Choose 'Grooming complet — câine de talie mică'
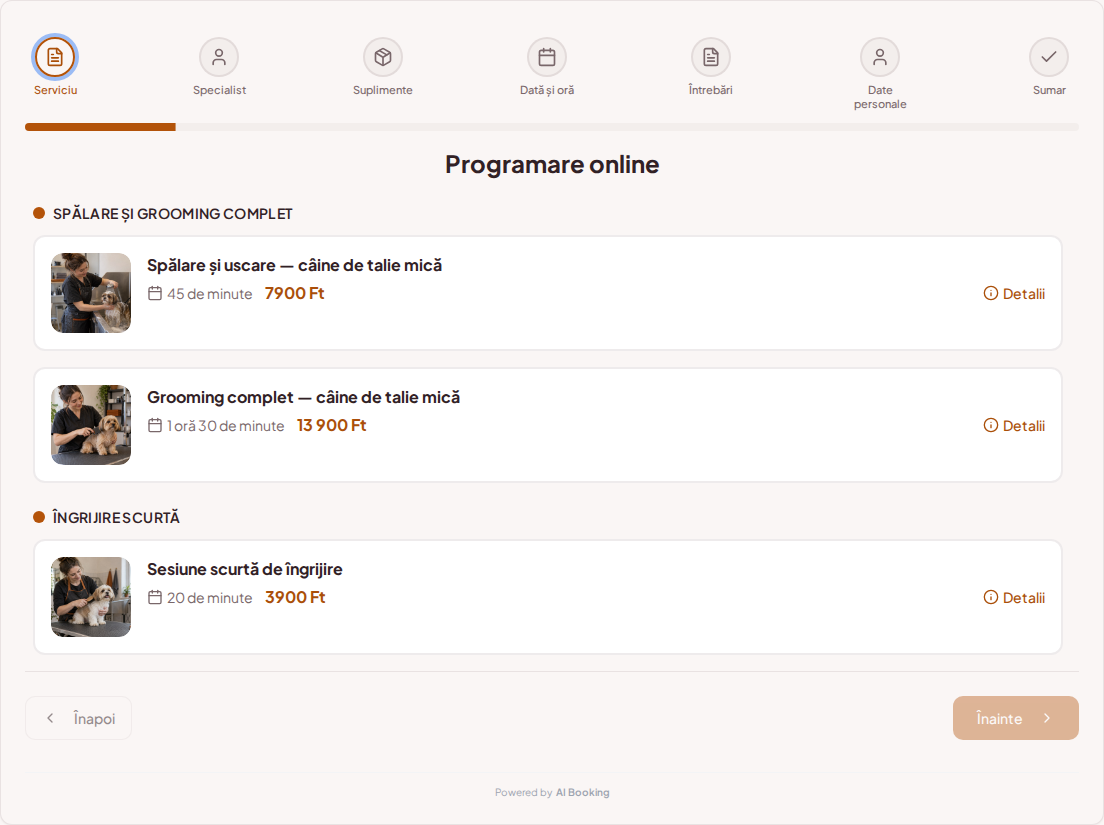Image resolution: width=1104 pixels, height=825 pixels. click(303, 397)
